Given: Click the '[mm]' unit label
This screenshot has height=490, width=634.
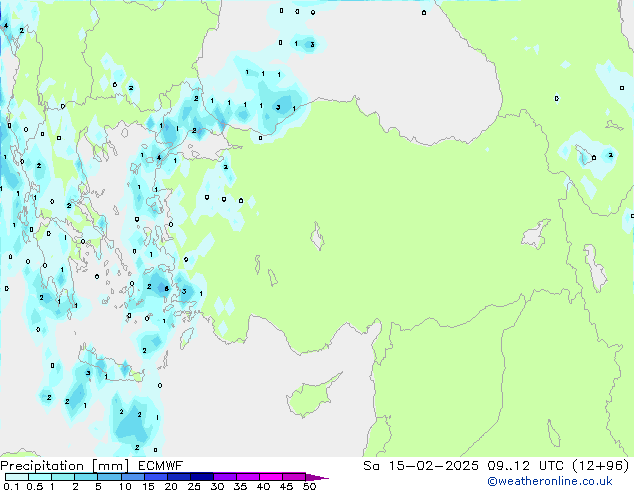Looking at the screenshot, I should [110, 466].
